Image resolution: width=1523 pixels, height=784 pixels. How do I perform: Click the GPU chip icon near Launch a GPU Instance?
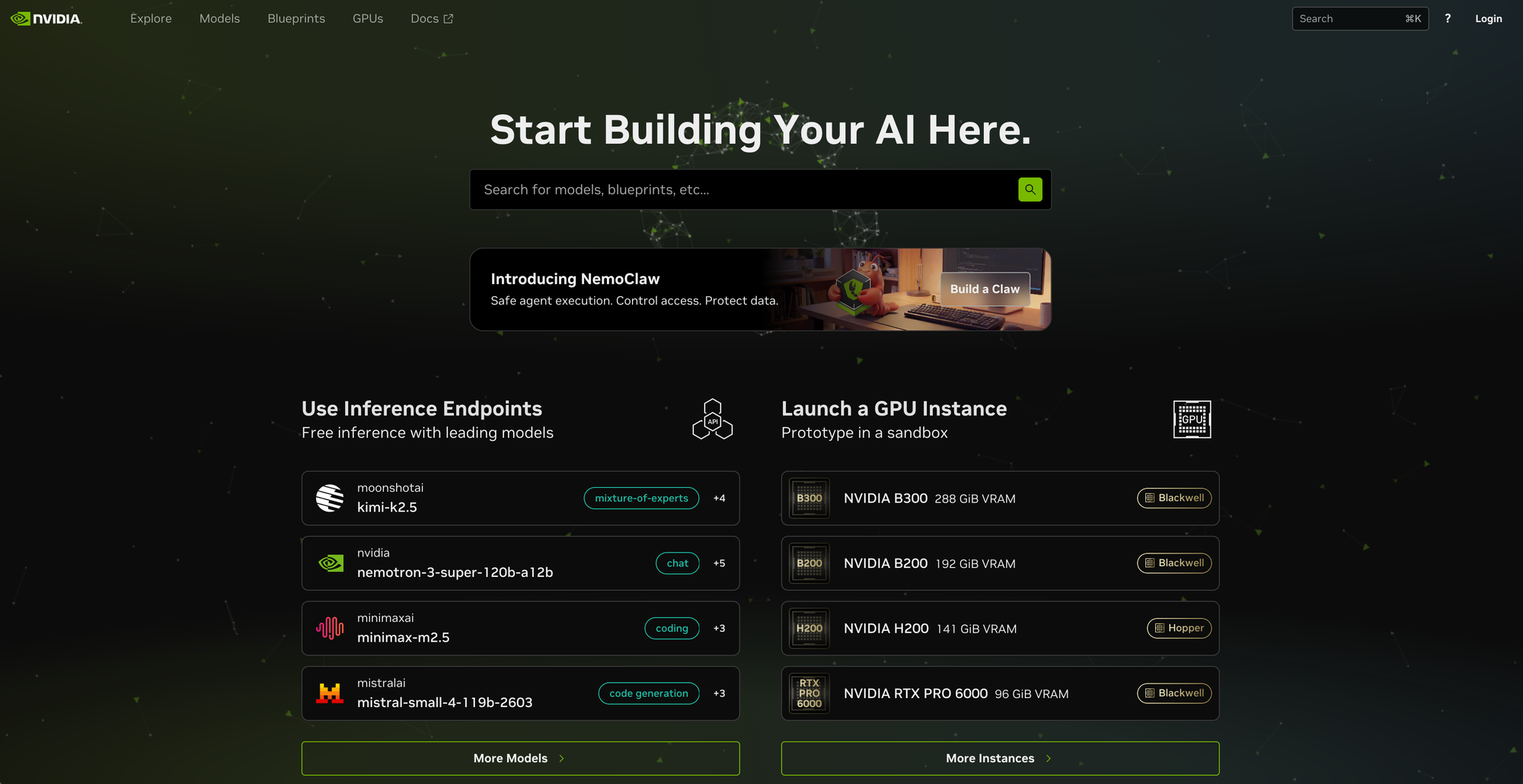(1192, 419)
